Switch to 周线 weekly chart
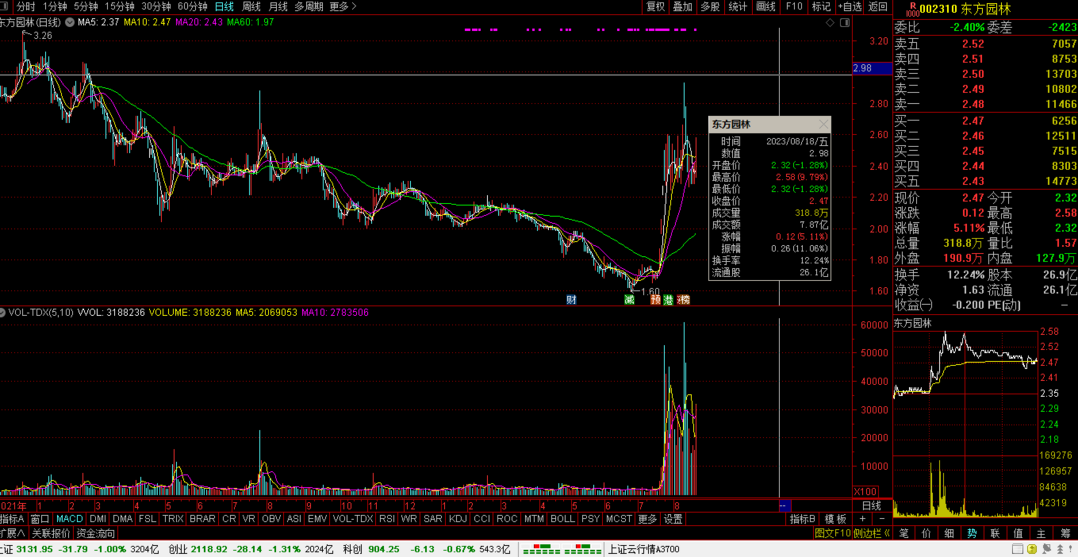This screenshot has height=557, width=1078. [251, 7]
